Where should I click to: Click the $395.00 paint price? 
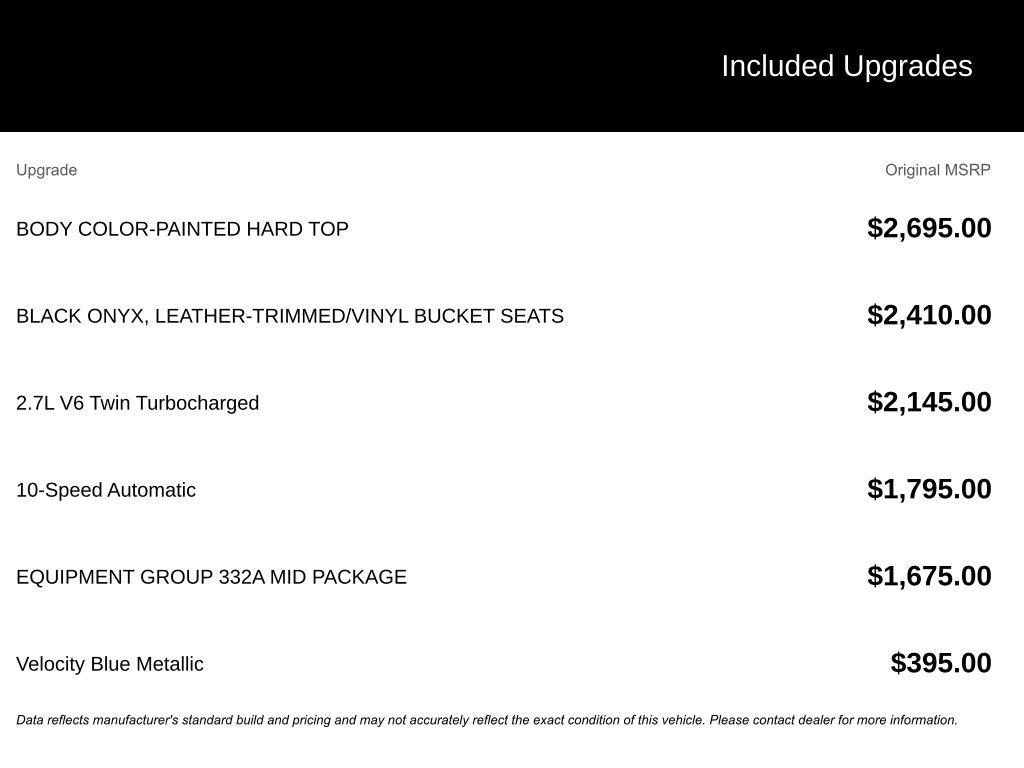pos(941,663)
